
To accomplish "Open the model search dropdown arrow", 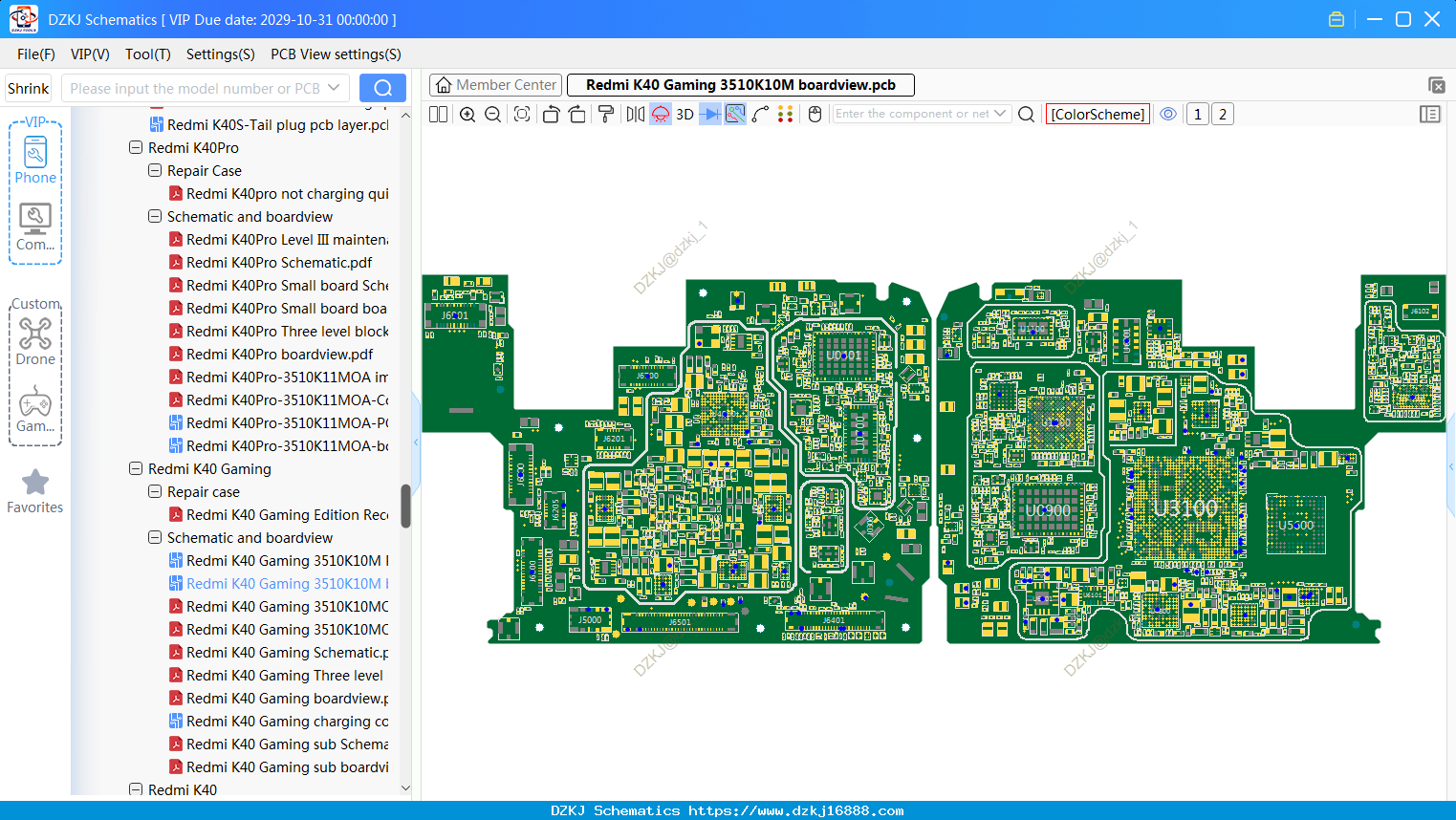I will click(x=334, y=88).
